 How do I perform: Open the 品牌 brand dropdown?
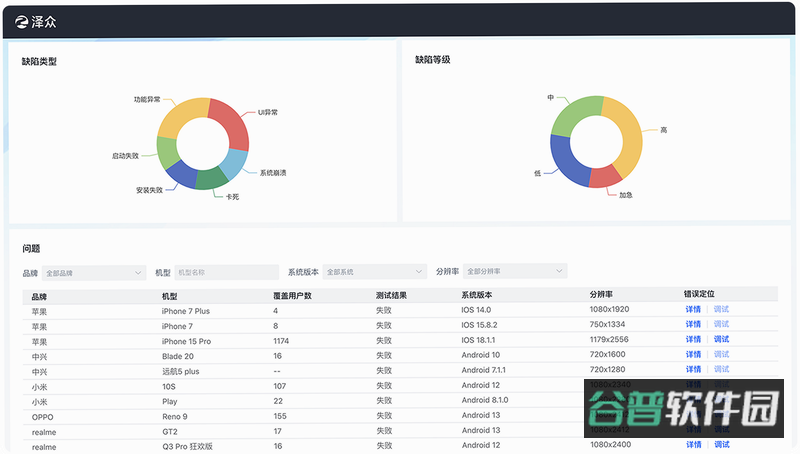(94, 273)
